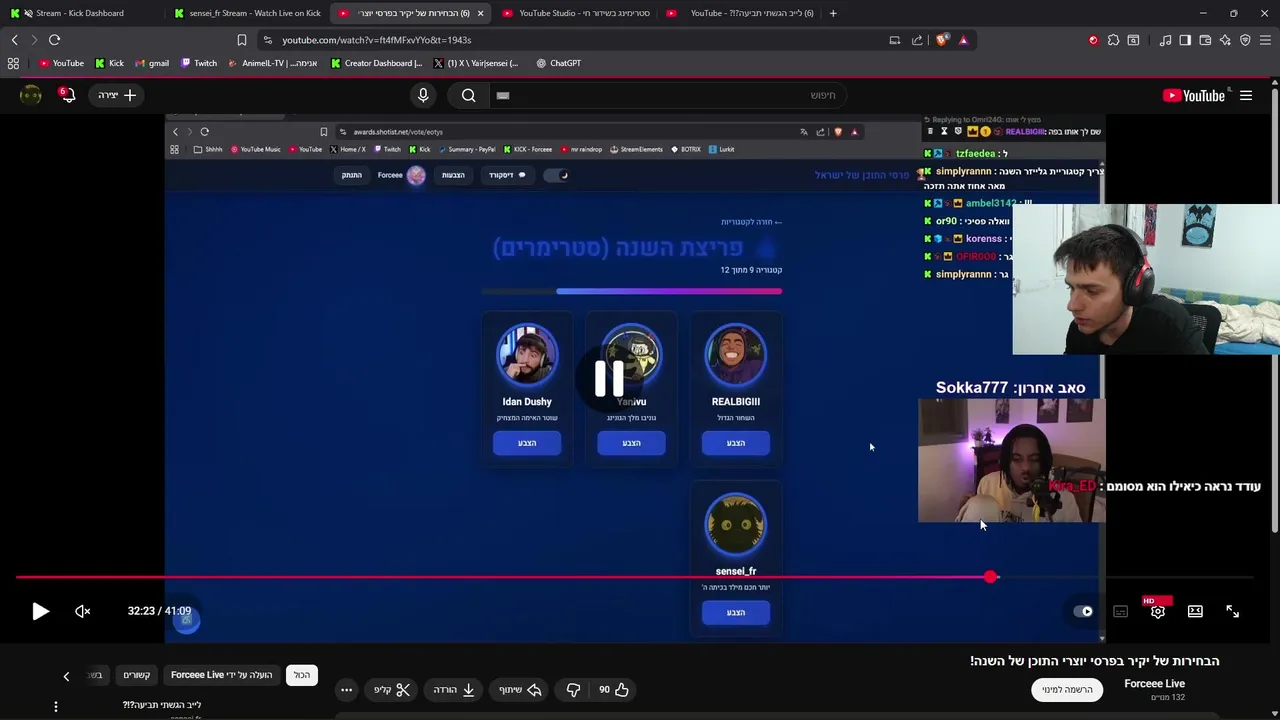Toggle captions in the video player
Viewport: 1280px width, 720px height.
[1120, 611]
